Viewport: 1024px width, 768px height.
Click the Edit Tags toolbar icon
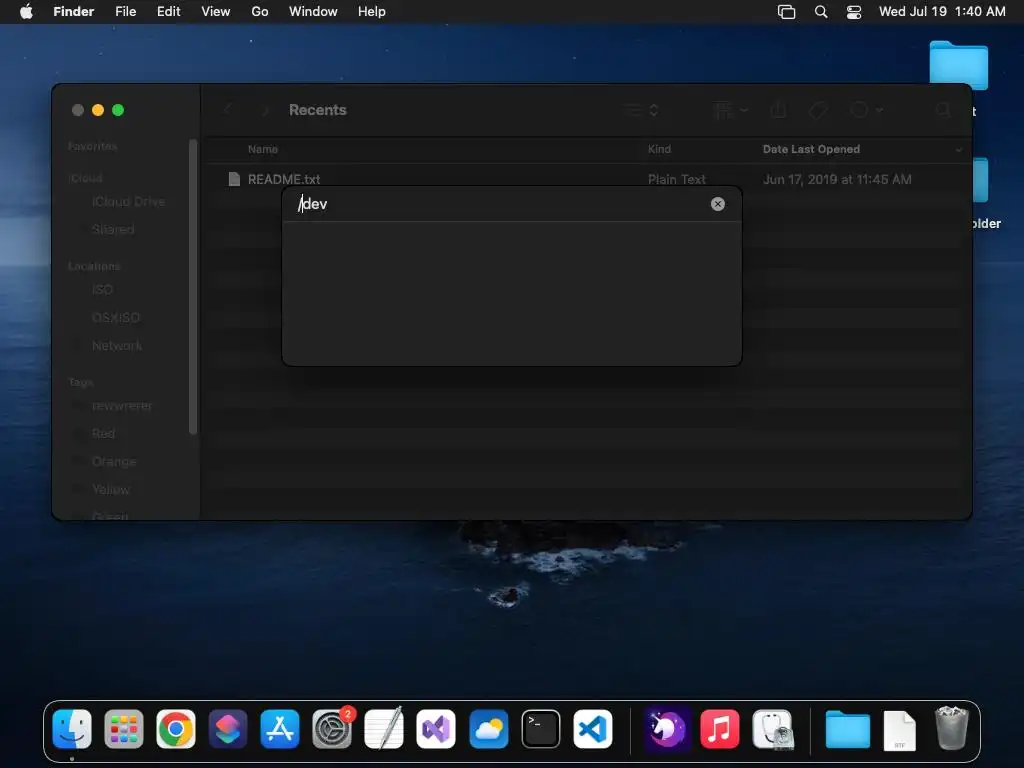pos(818,110)
